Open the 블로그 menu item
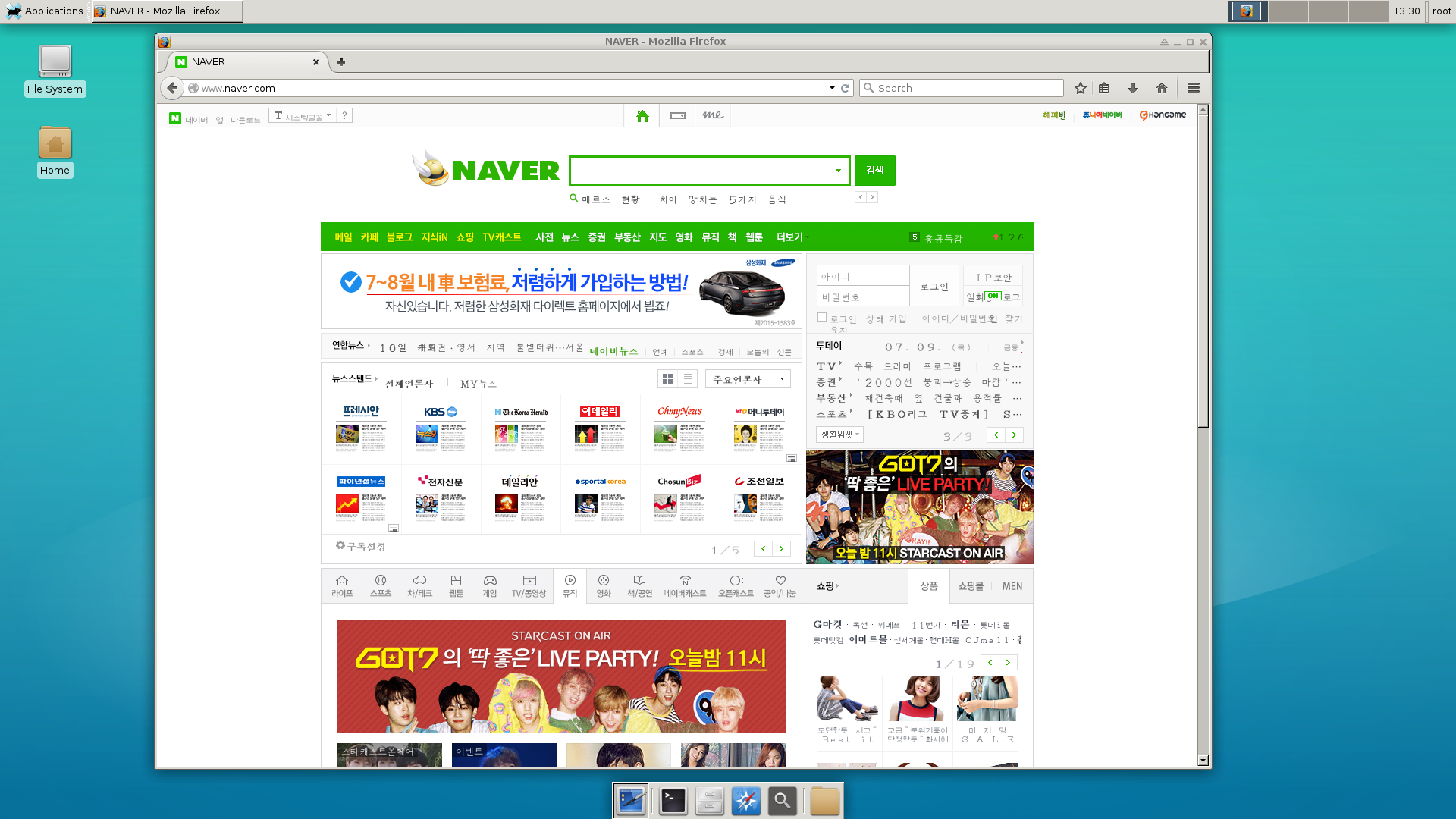This screenshot has width=1456, height=819. tap(399, 237)
